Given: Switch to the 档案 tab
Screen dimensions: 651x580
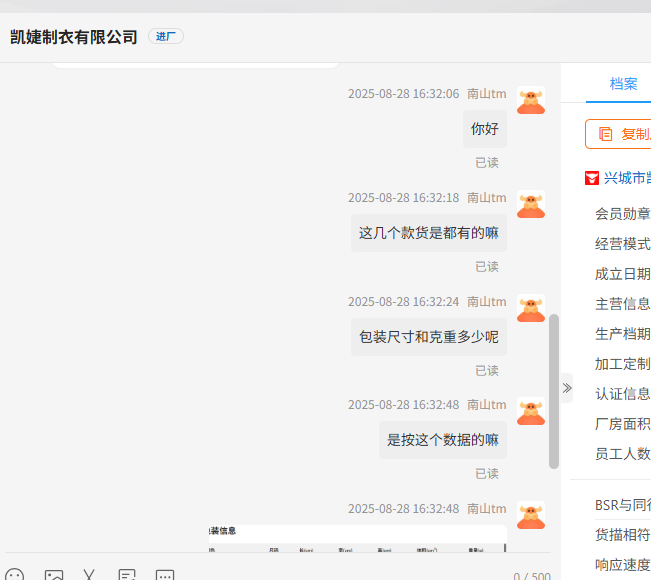Looking at the screenshot, I should [x=623, y=84].
